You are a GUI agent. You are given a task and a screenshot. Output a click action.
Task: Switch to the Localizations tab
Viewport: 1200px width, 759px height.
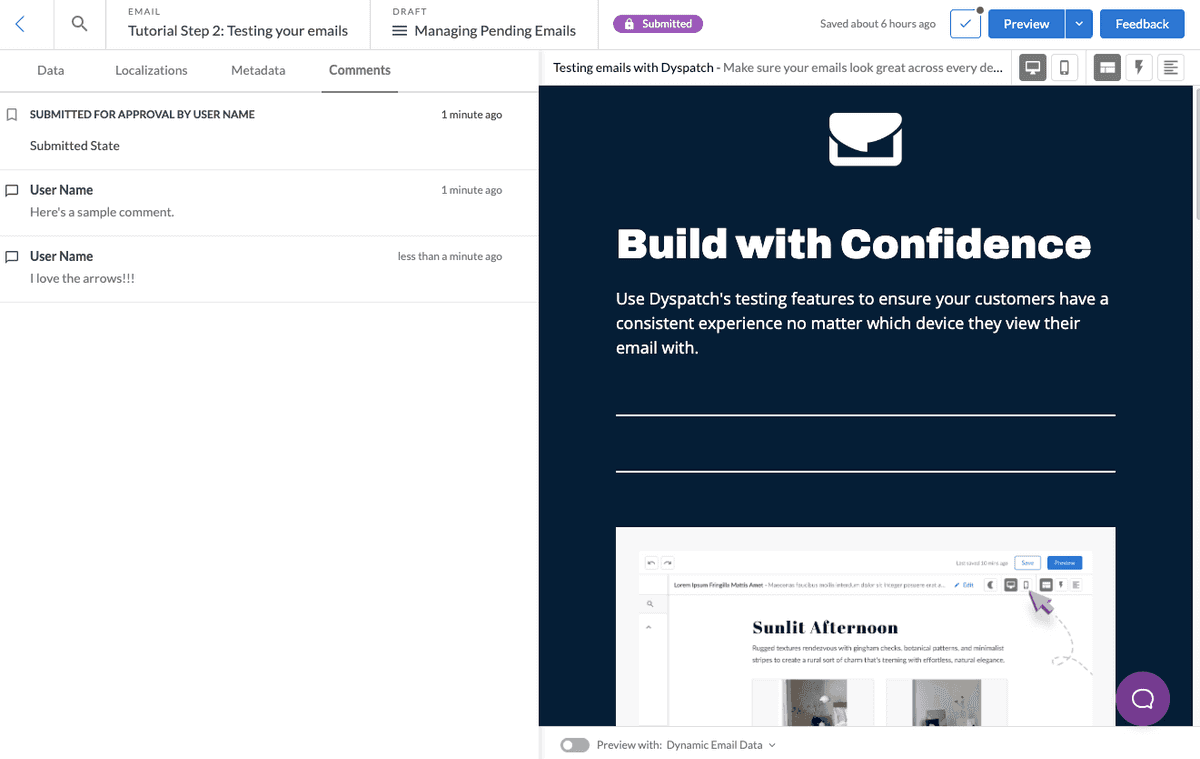pyautogui.click(x=151, y=70)
